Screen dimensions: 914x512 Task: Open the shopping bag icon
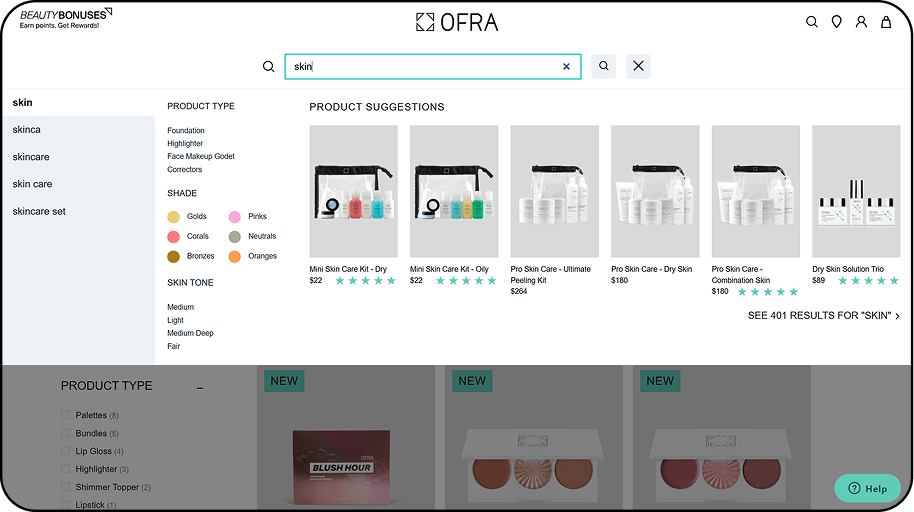coord(886,22)
